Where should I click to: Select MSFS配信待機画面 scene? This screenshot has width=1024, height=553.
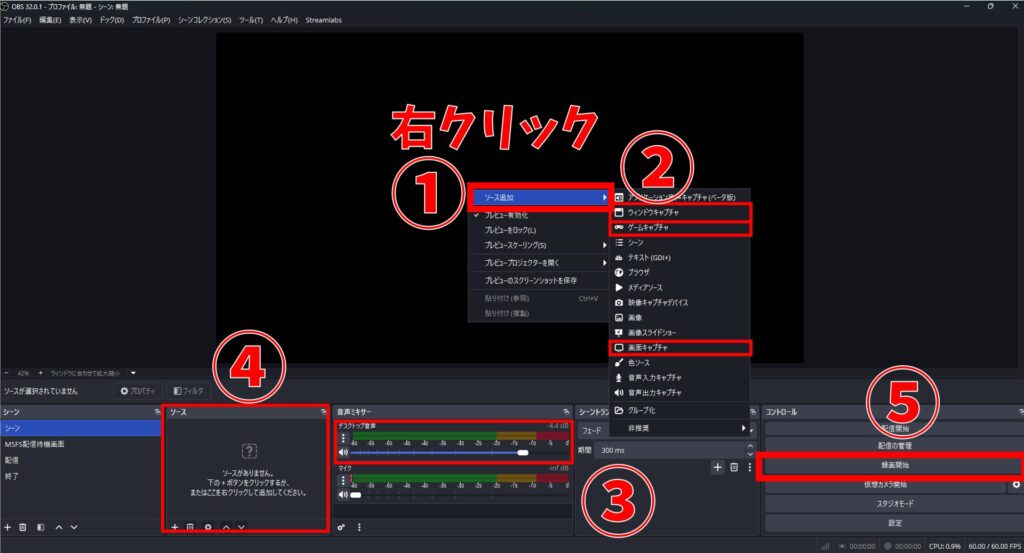pyautogui.click(x=81, y=444)
